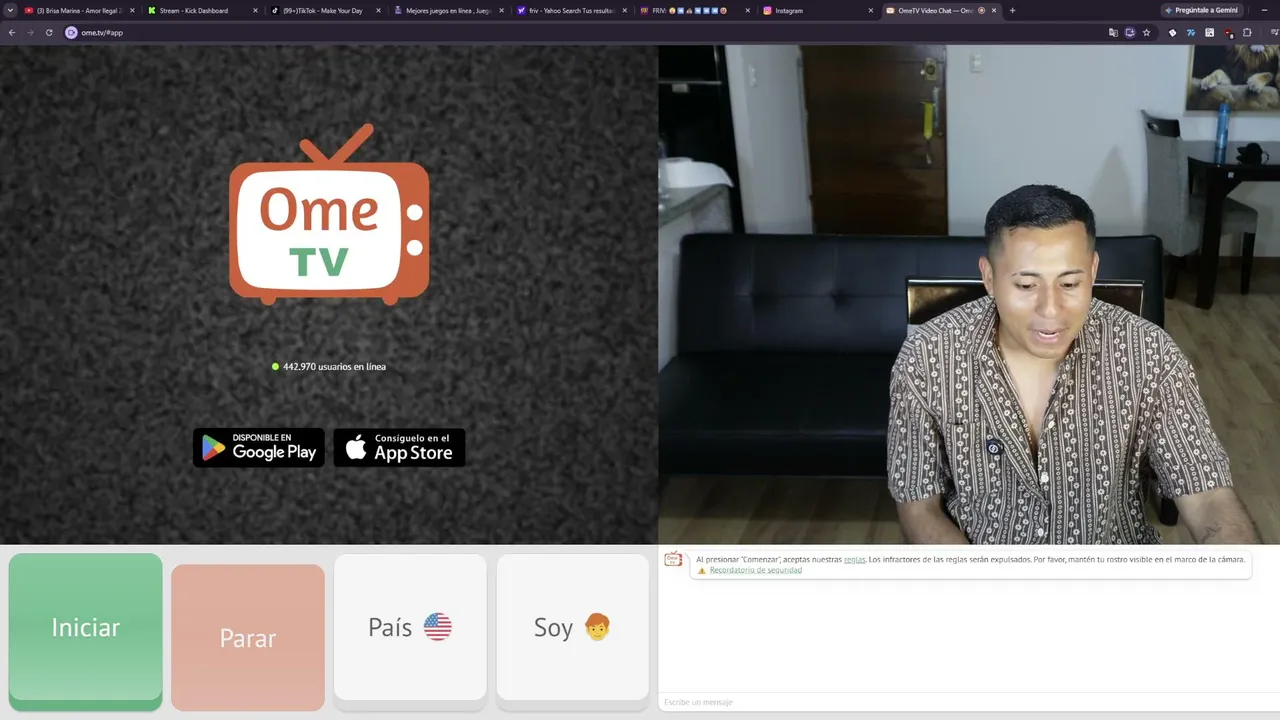The image size is (1280, 720).
Task: Close the TikTok tab
Action: pos(379,10)
